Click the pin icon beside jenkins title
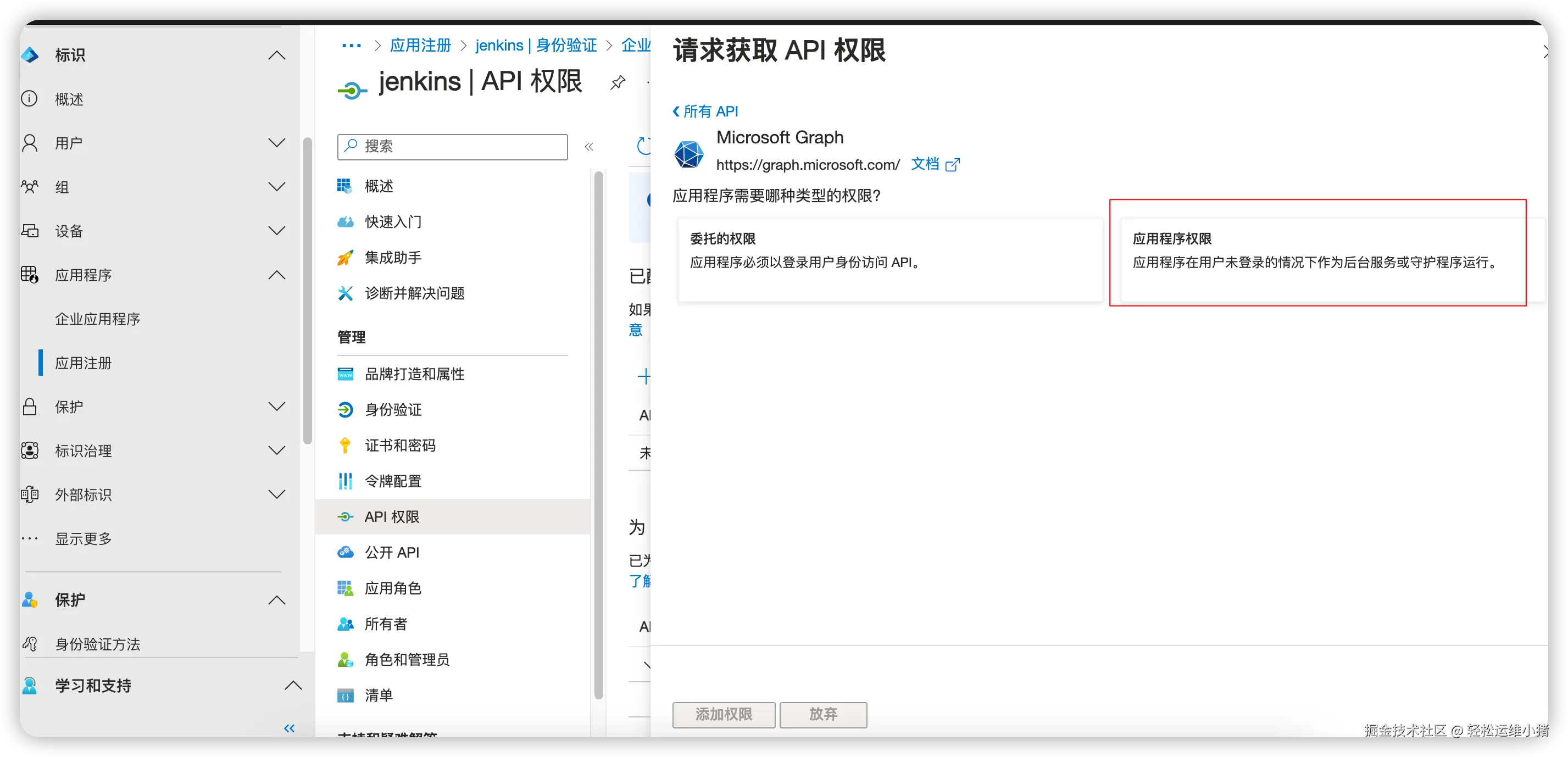Screen dimensions: 1568x757 (618, 82)
